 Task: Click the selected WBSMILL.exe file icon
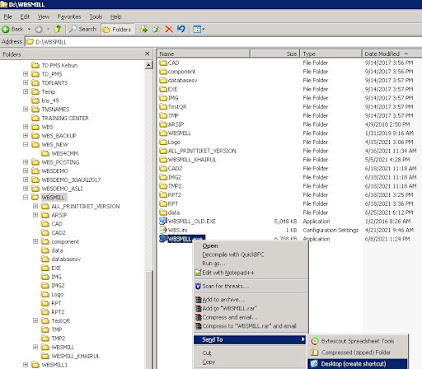coord(163,239)
